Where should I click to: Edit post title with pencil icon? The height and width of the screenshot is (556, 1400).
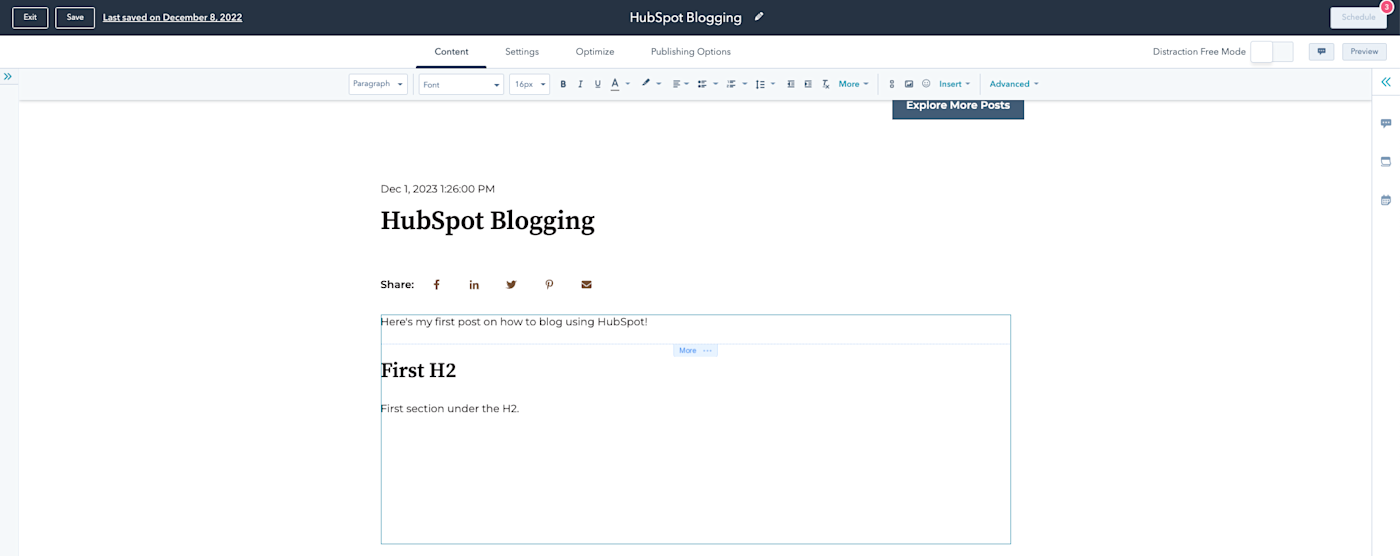[759, 17]
